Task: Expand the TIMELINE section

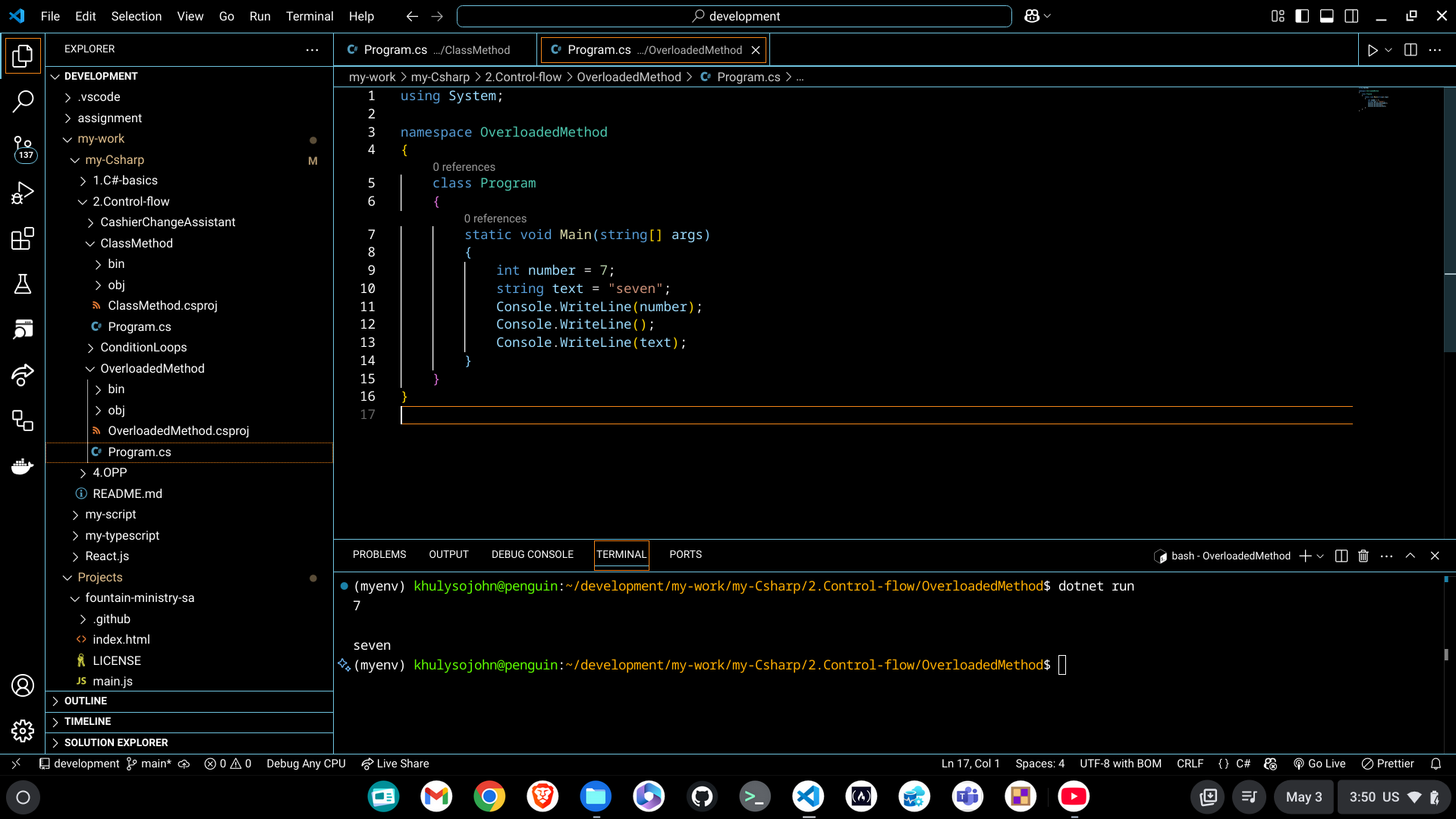Action: [x=190, y=721]
